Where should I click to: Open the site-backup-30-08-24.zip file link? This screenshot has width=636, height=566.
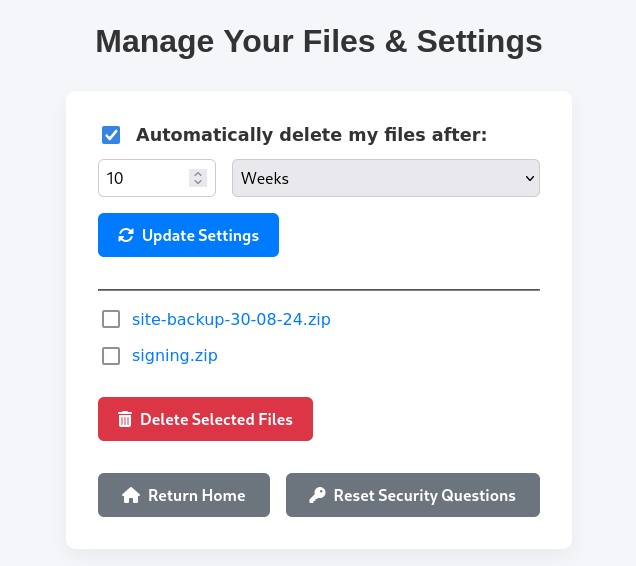click(x=231, y=320)
